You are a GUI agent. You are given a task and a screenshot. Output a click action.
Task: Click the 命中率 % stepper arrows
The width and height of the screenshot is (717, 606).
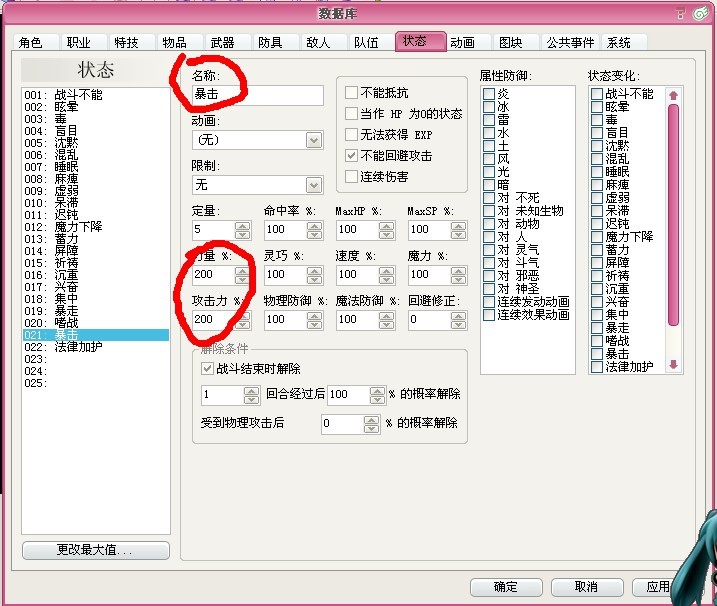(x=315, y=230)
